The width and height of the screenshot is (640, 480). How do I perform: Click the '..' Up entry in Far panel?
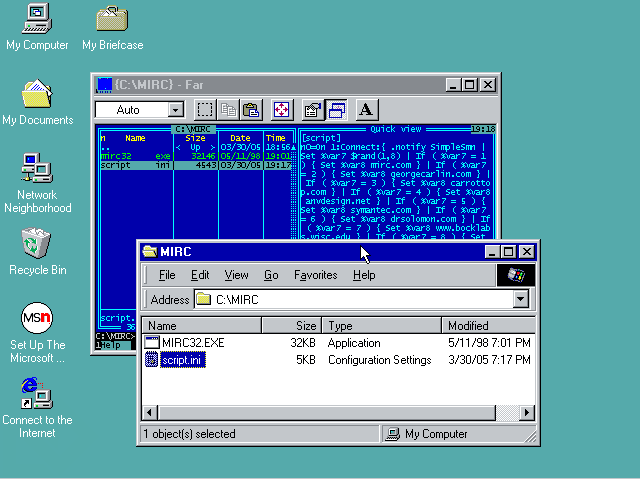(x=196, y=147)
